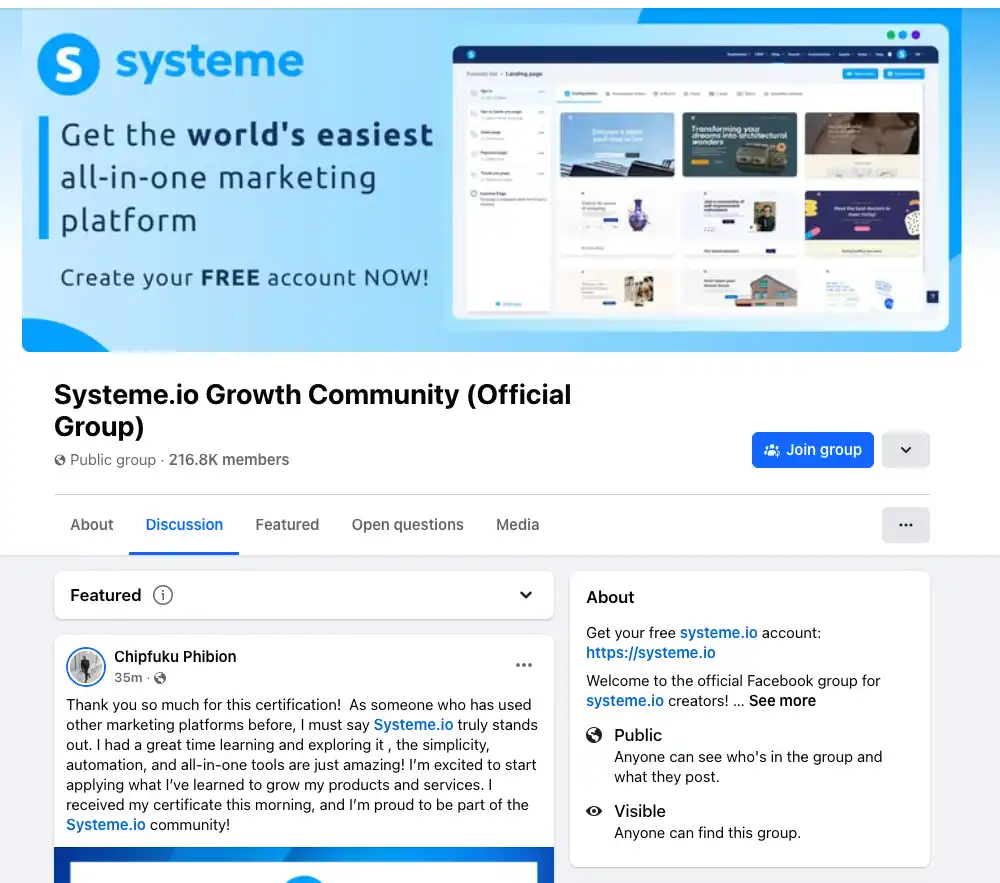Select the About tab

[91, 524]
